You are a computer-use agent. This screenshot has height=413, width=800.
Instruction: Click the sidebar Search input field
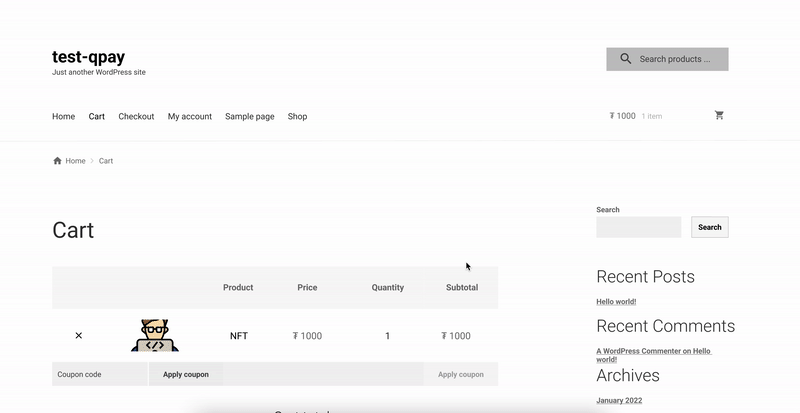click(x=639, y=227)
